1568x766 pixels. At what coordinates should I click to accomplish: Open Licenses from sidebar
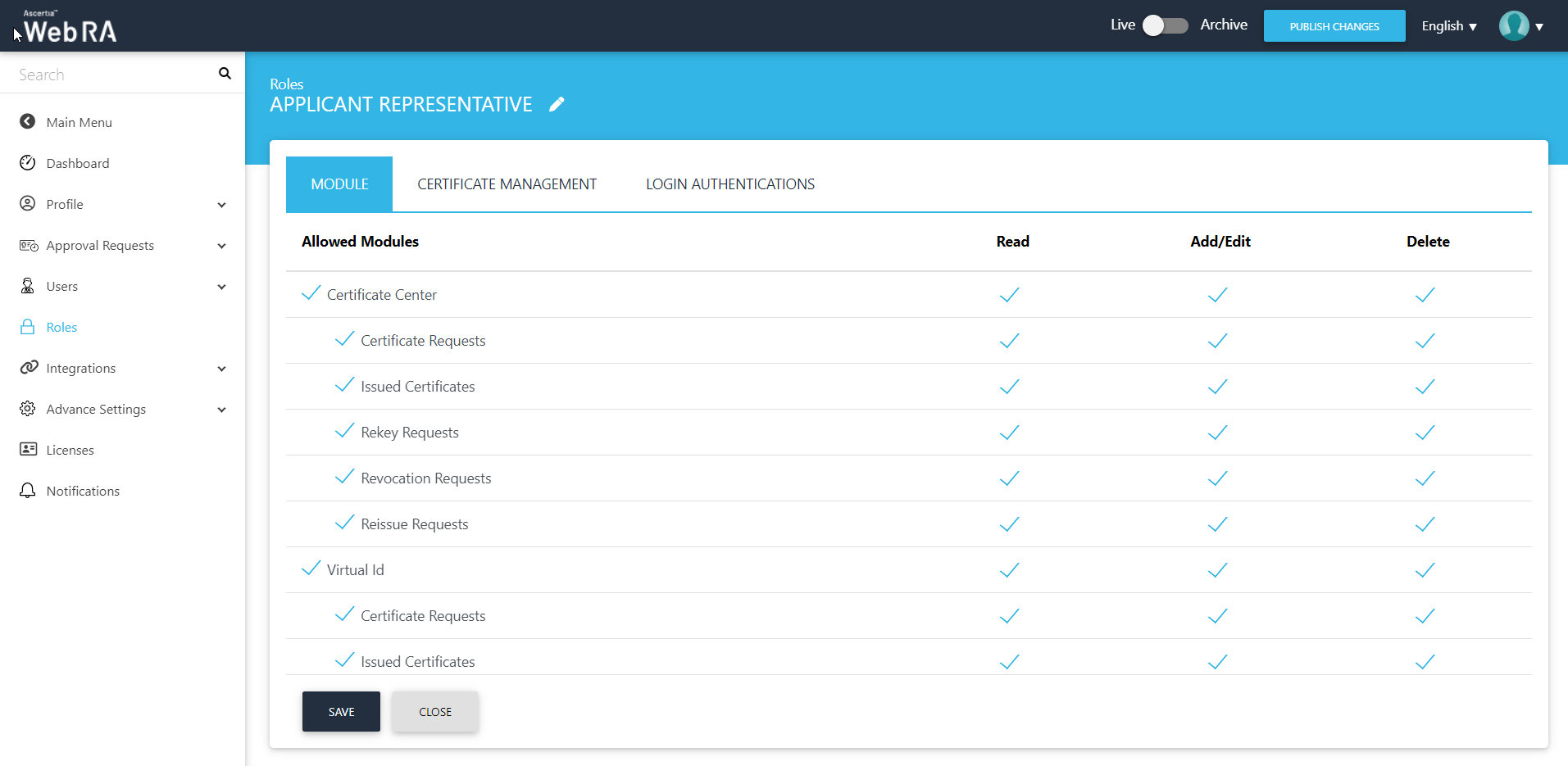coord(70,450)
